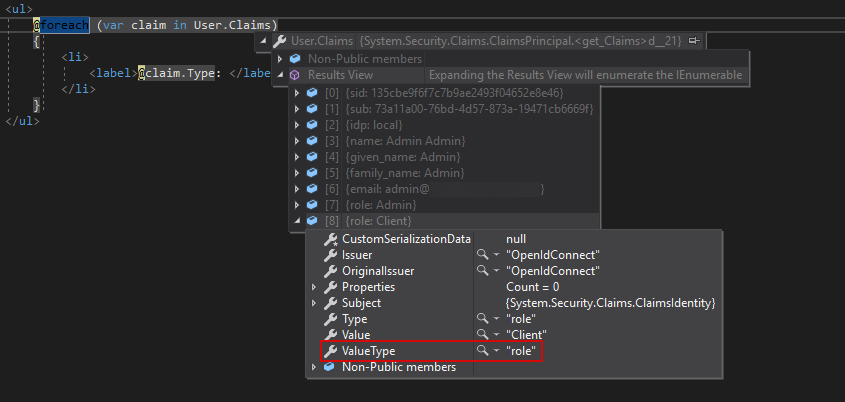Open text visualizer for Issuer value
Image resolution: width=845 pixels, height=402 pixels.
[482, 255]
